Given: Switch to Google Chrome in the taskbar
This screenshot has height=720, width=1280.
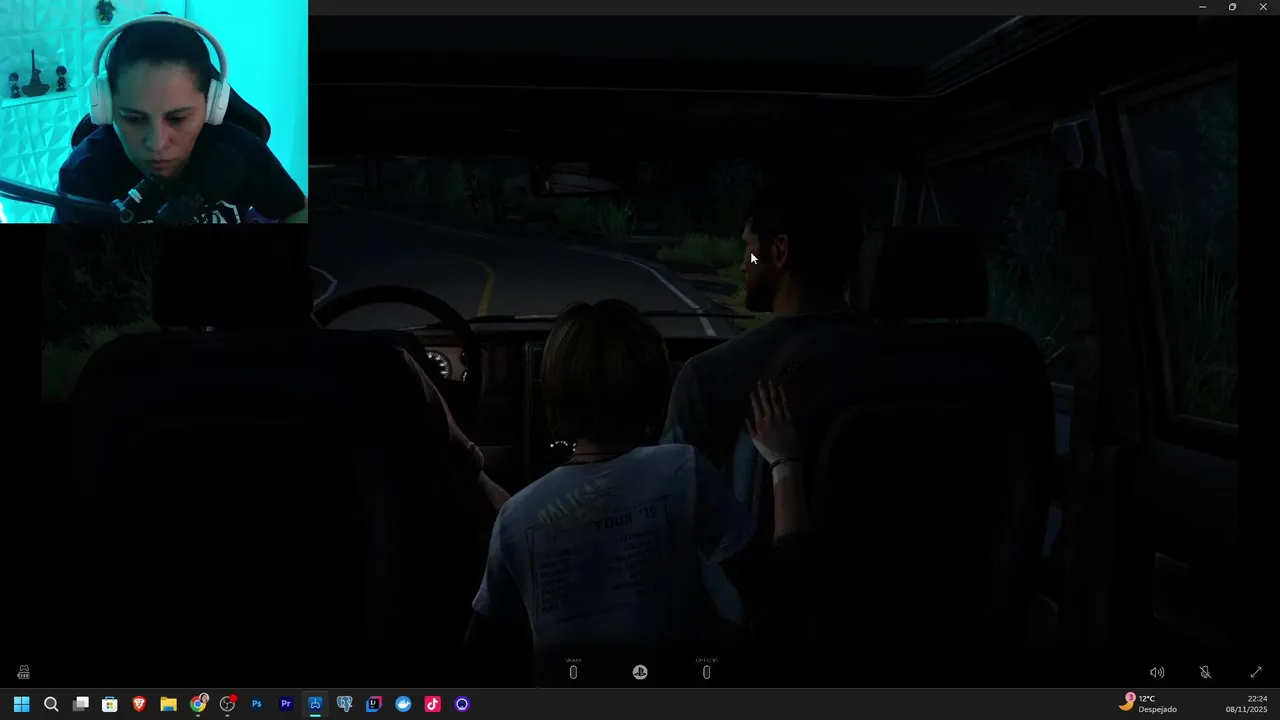Looking at the screenshot, I should (198, 704).
